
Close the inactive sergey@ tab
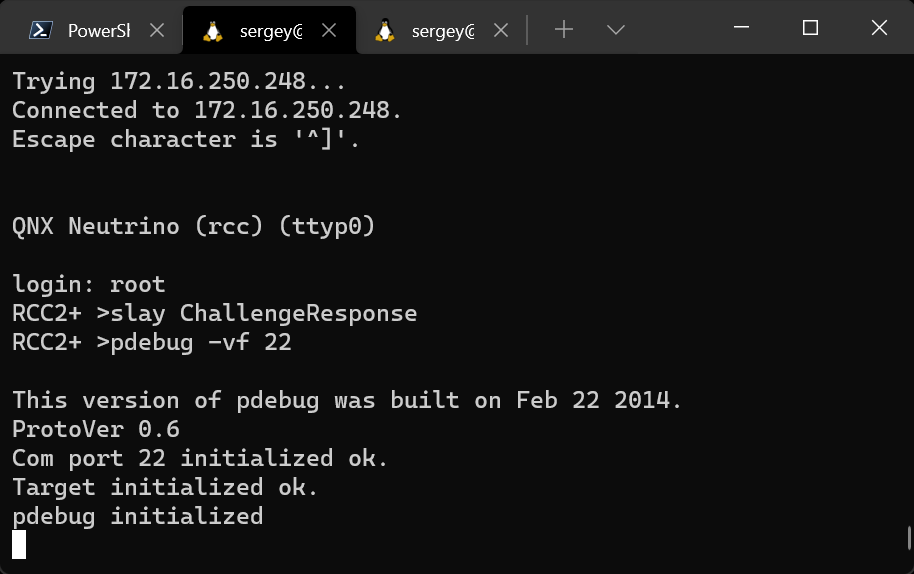tap(501, 30)
